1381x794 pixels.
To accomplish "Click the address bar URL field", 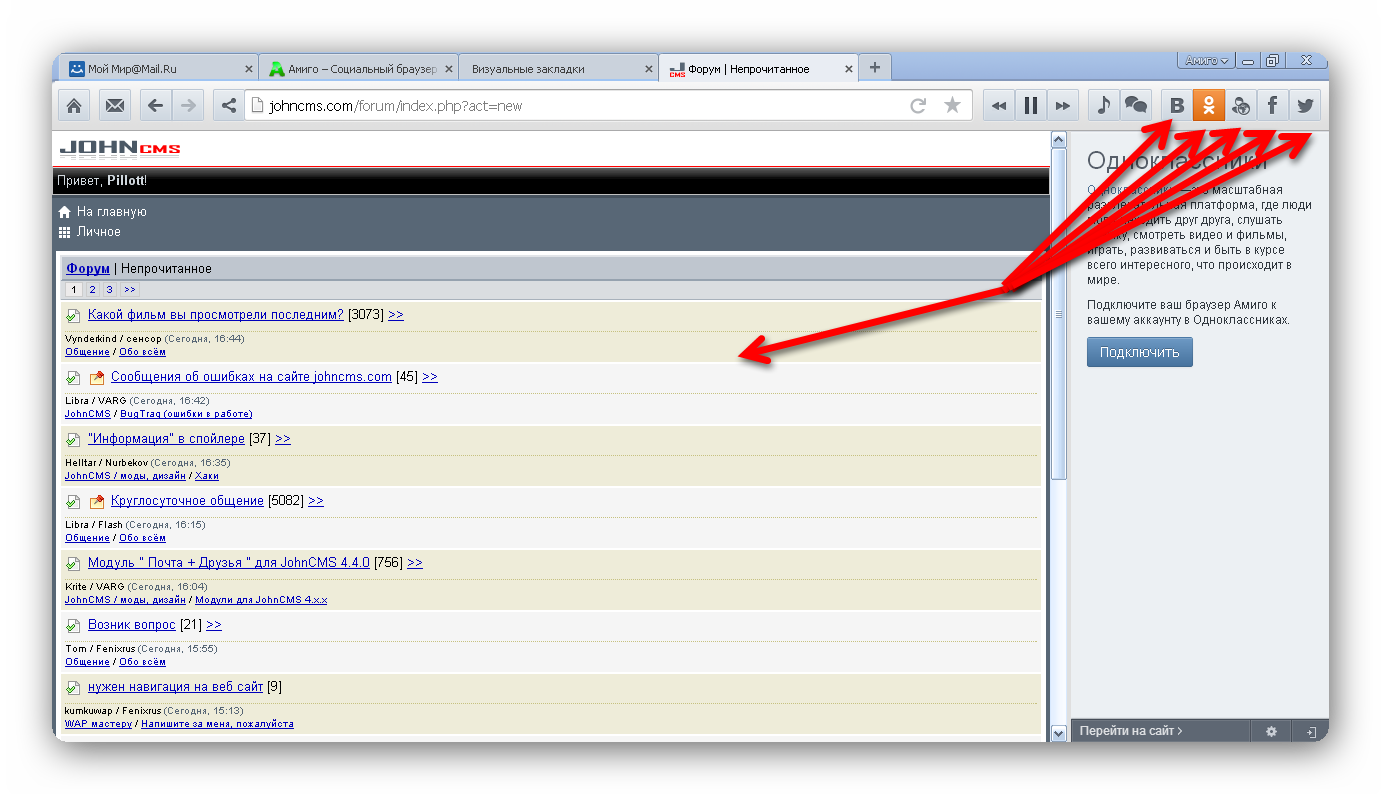I will [580, 106].
